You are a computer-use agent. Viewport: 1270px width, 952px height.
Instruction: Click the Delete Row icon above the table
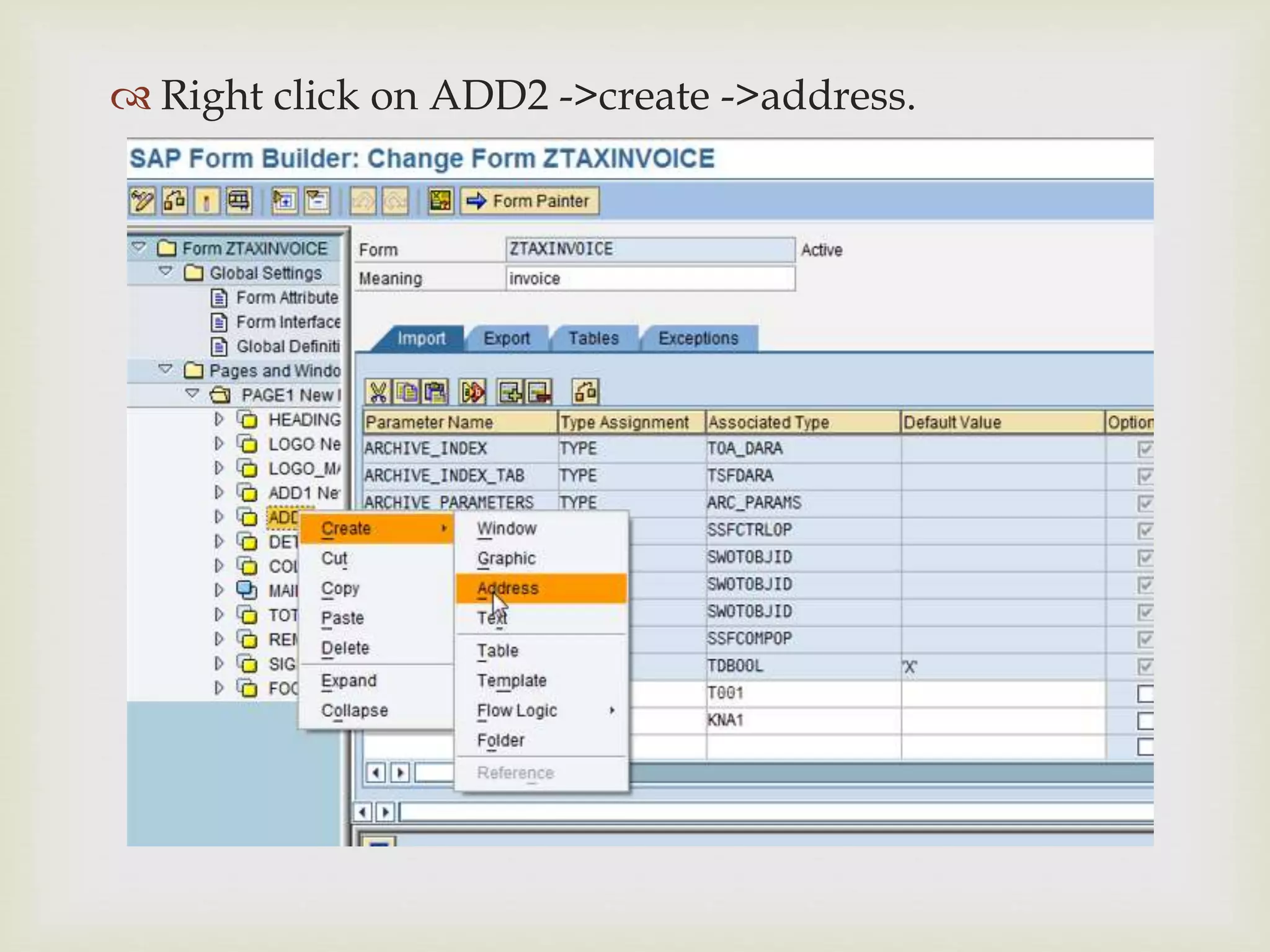tap(539, 392)
